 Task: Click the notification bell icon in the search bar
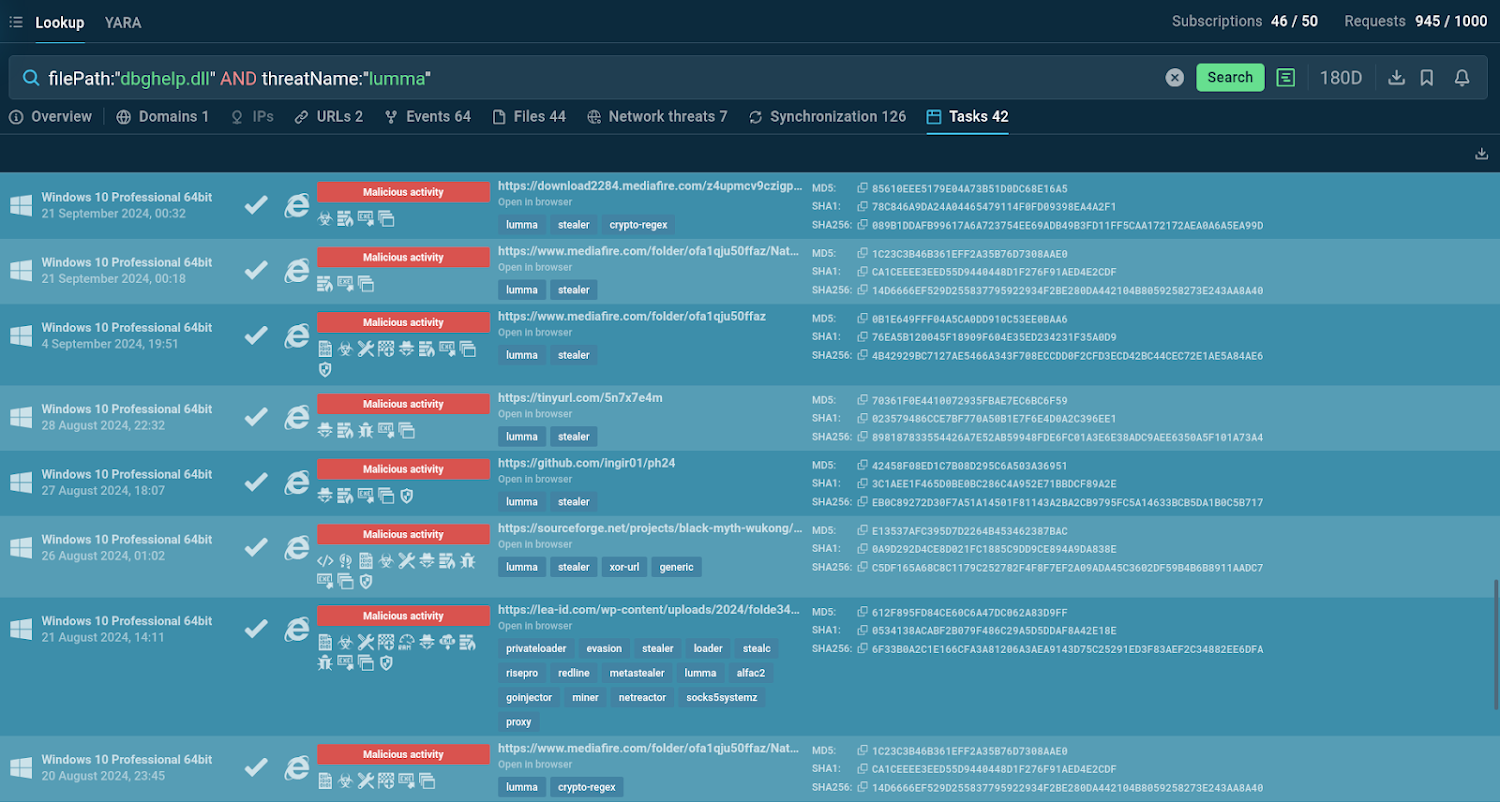click(1462, 78)
